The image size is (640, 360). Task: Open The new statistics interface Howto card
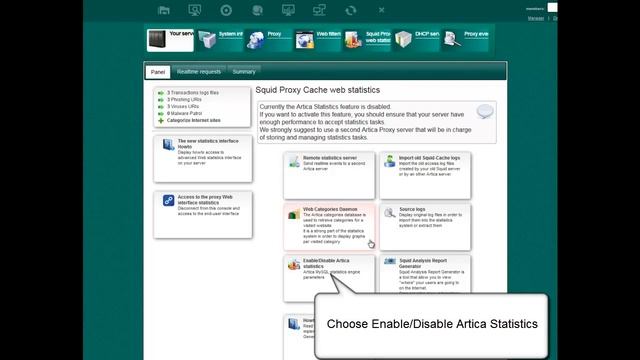pyautogui.click(x=203, y=159)
